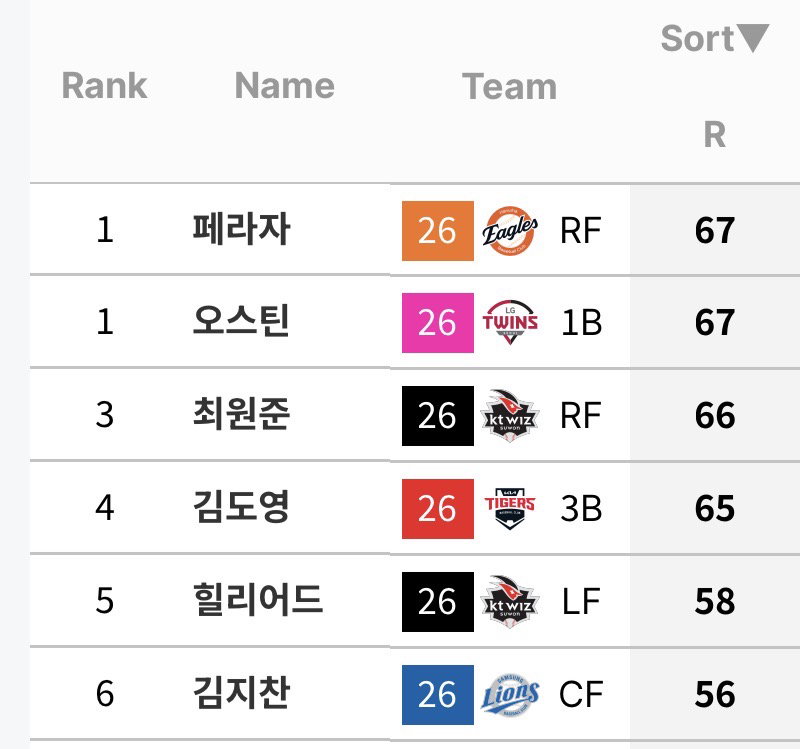
Task: Click the Name column header
Action: click(x=285, y=85)
